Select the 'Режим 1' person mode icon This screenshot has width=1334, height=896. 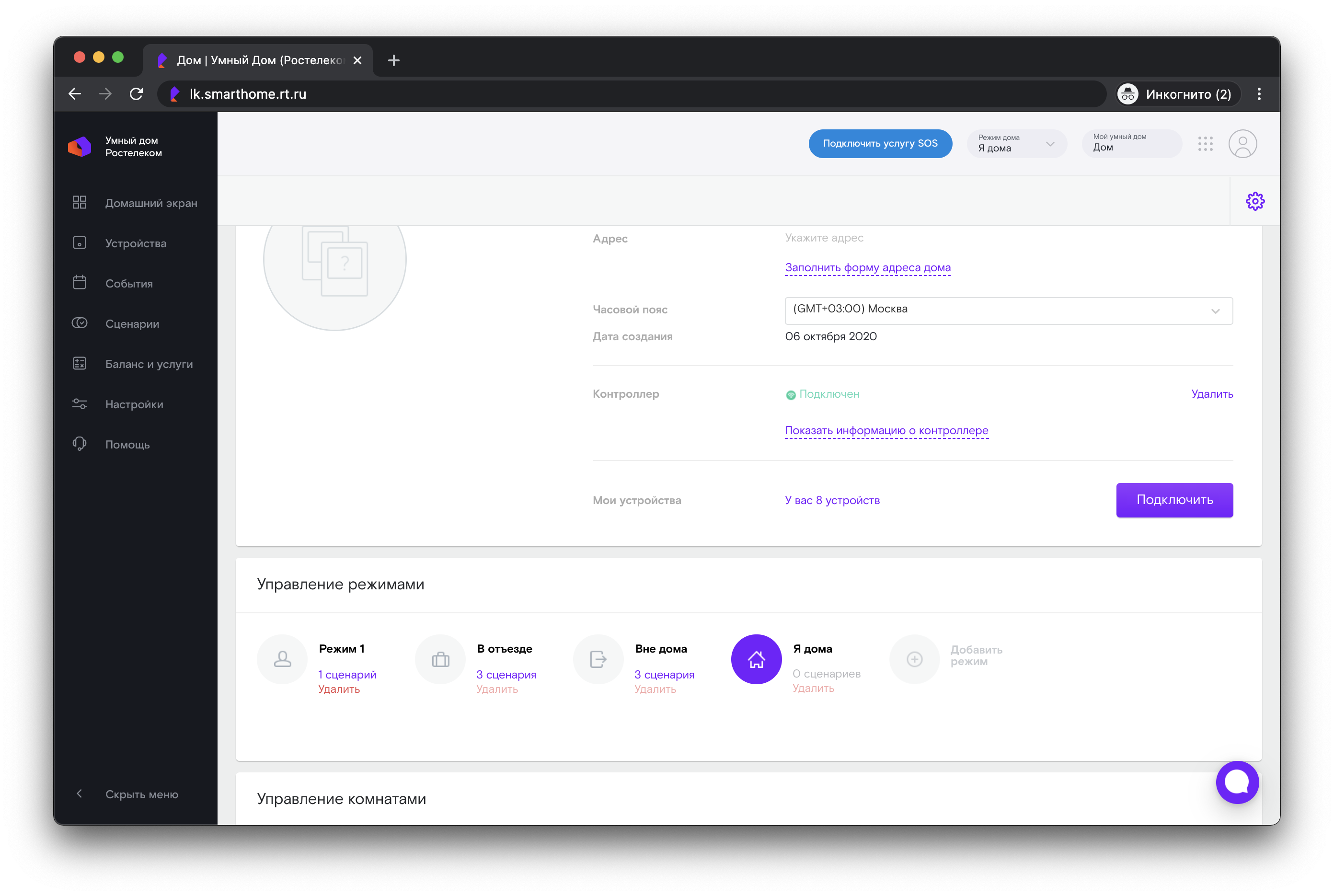[282, 659]
